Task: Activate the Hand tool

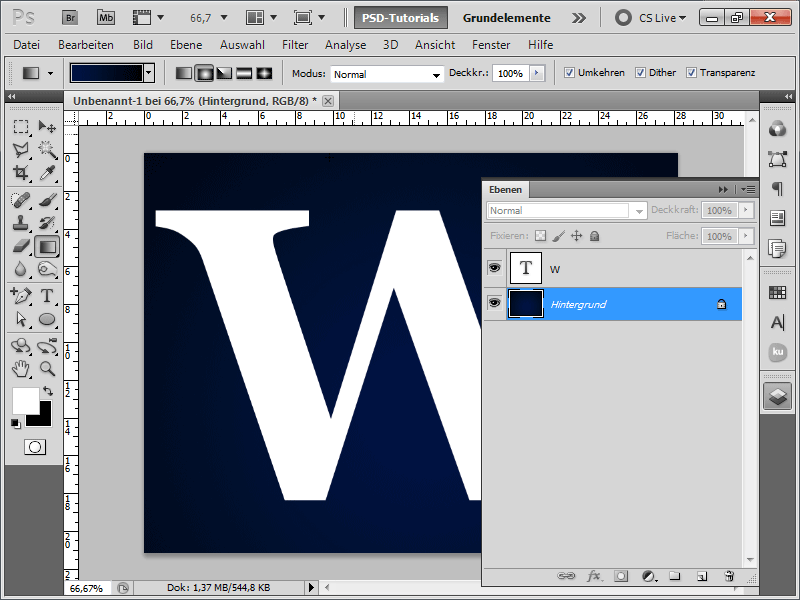Action: point(21,369)
